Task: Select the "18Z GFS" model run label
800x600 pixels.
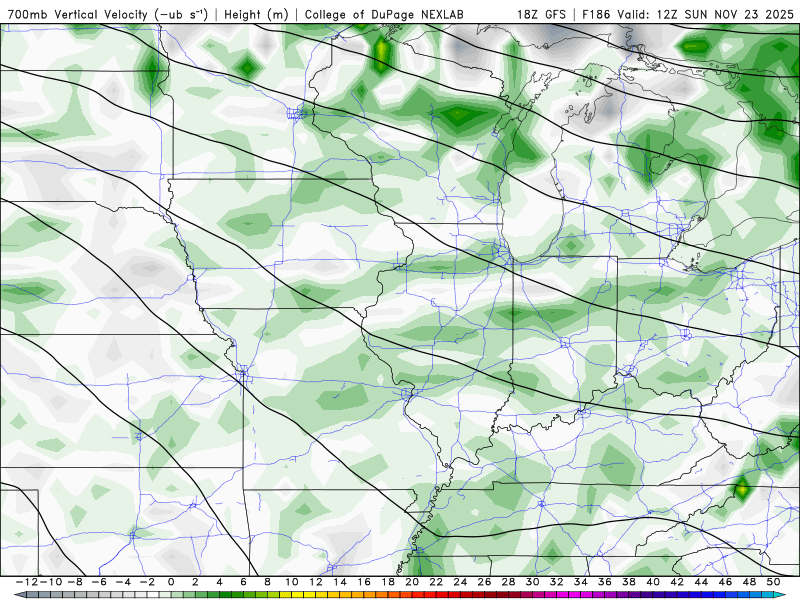Action: 541,14
